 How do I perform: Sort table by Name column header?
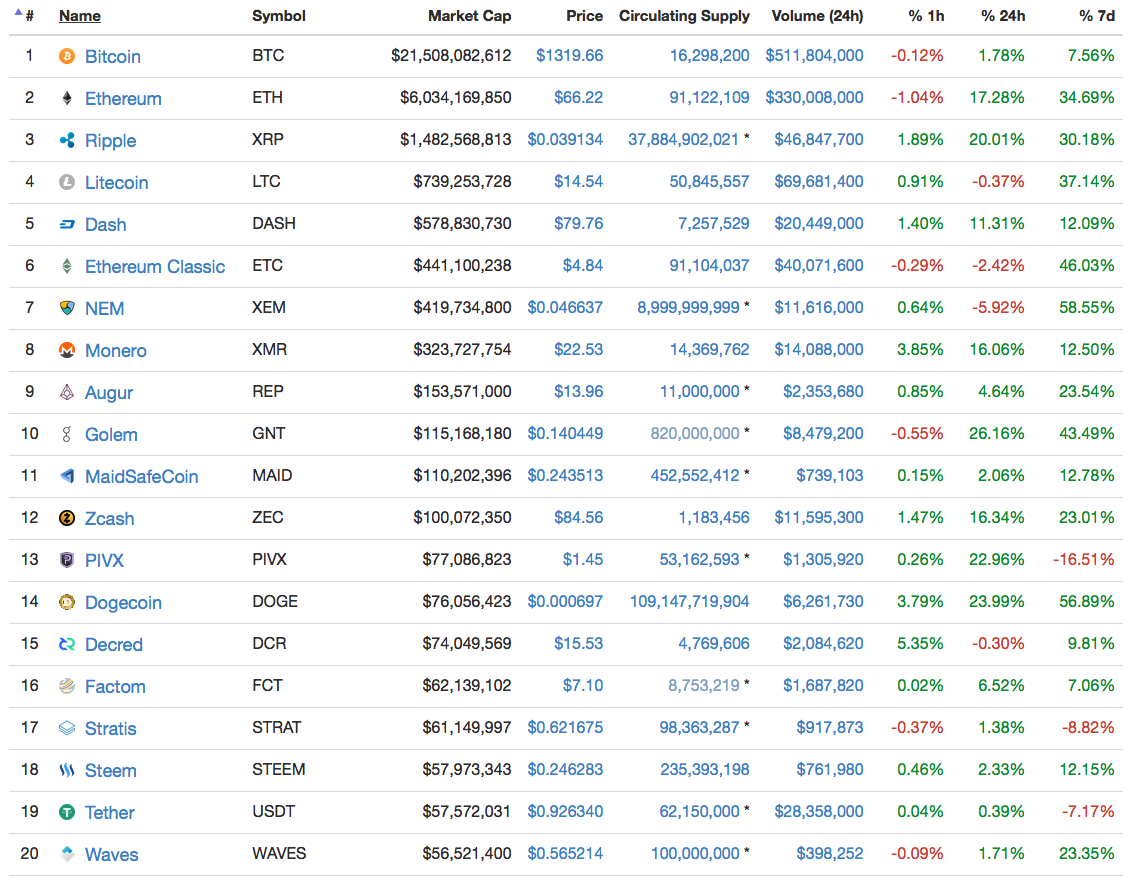tap(80, 16)
